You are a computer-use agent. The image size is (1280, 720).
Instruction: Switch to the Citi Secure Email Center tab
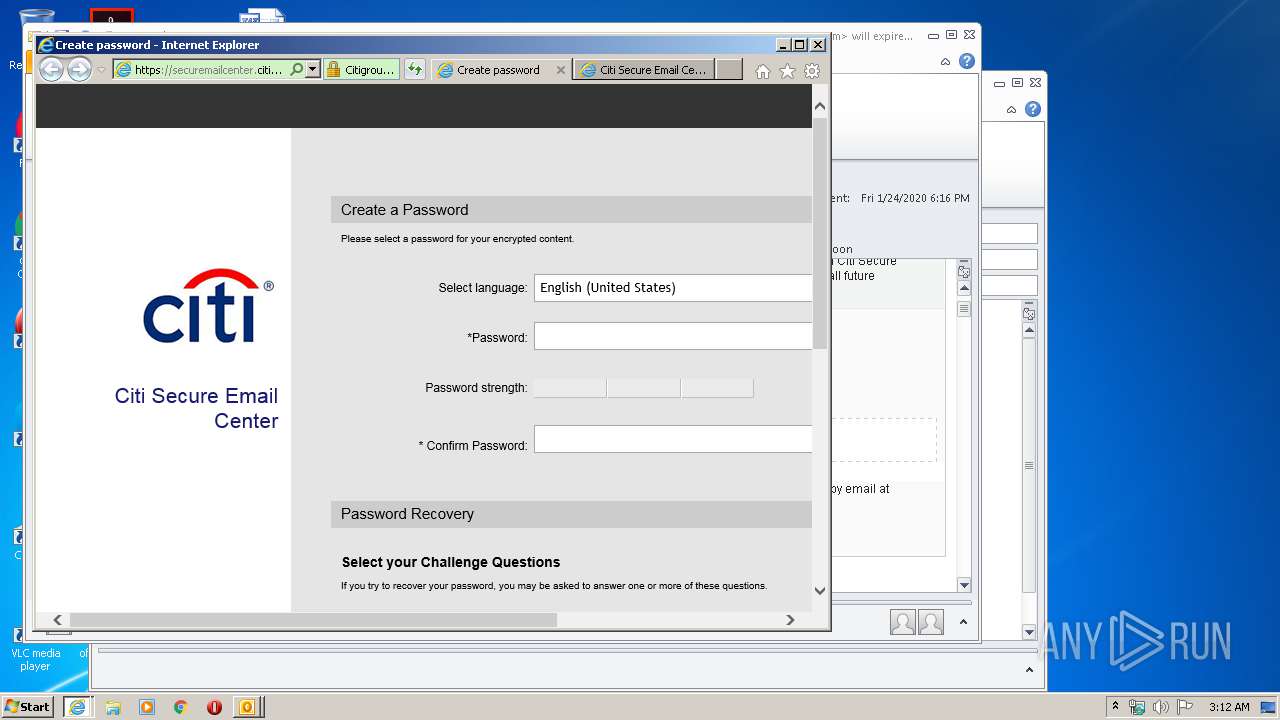click(x=644, y=70)
